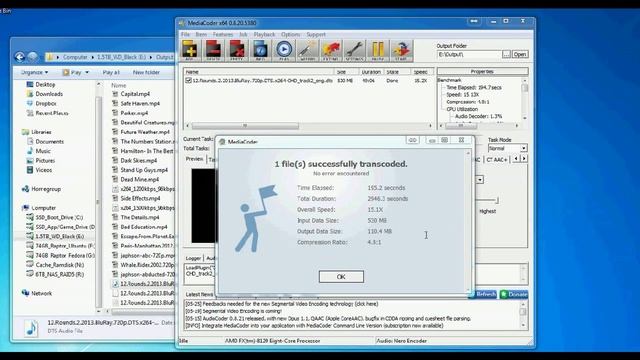
Task: Switch to the Logger tab
Action: [x=193, y=258]
